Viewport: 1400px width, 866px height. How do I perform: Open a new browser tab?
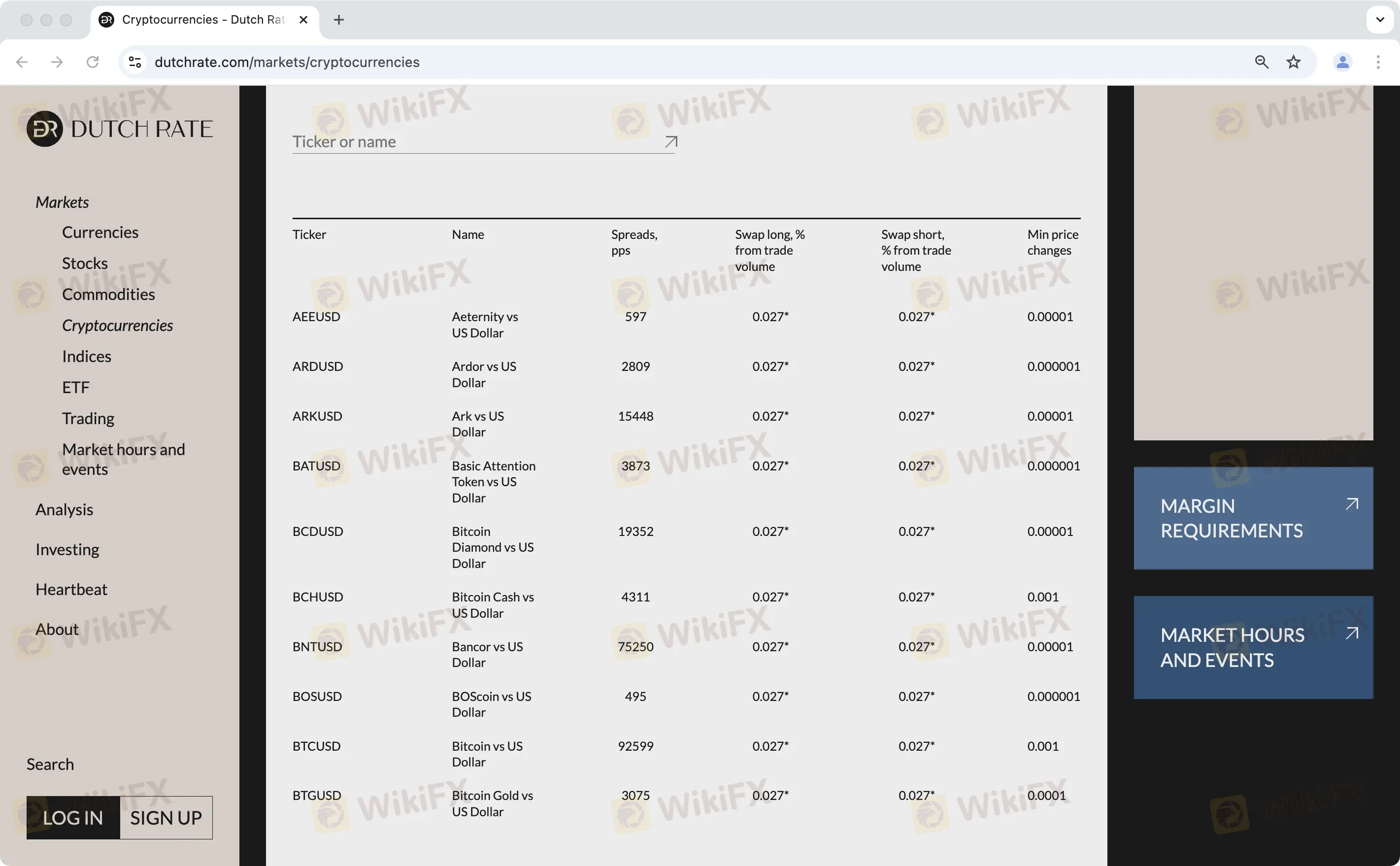click(x=339, y=20)
